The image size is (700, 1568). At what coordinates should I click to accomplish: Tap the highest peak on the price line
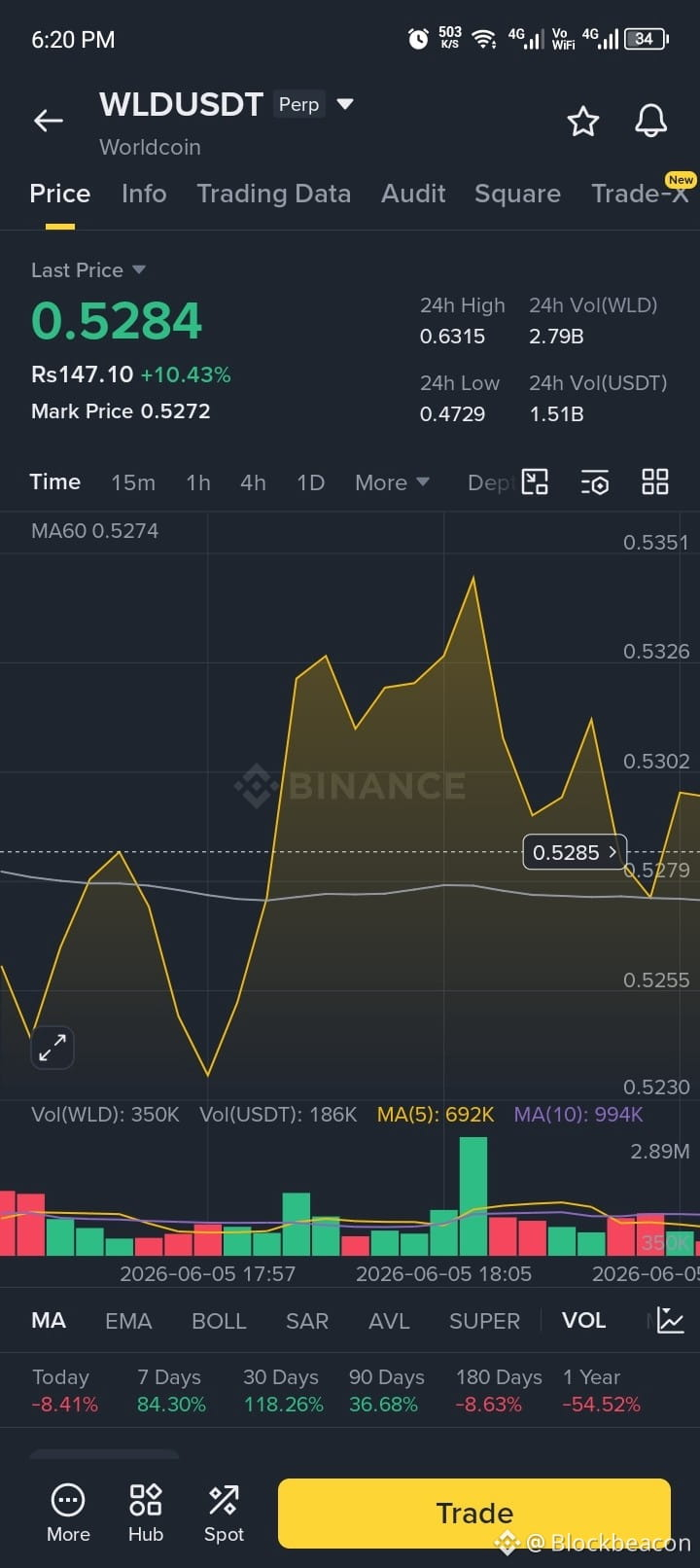(x=473, y=578)
